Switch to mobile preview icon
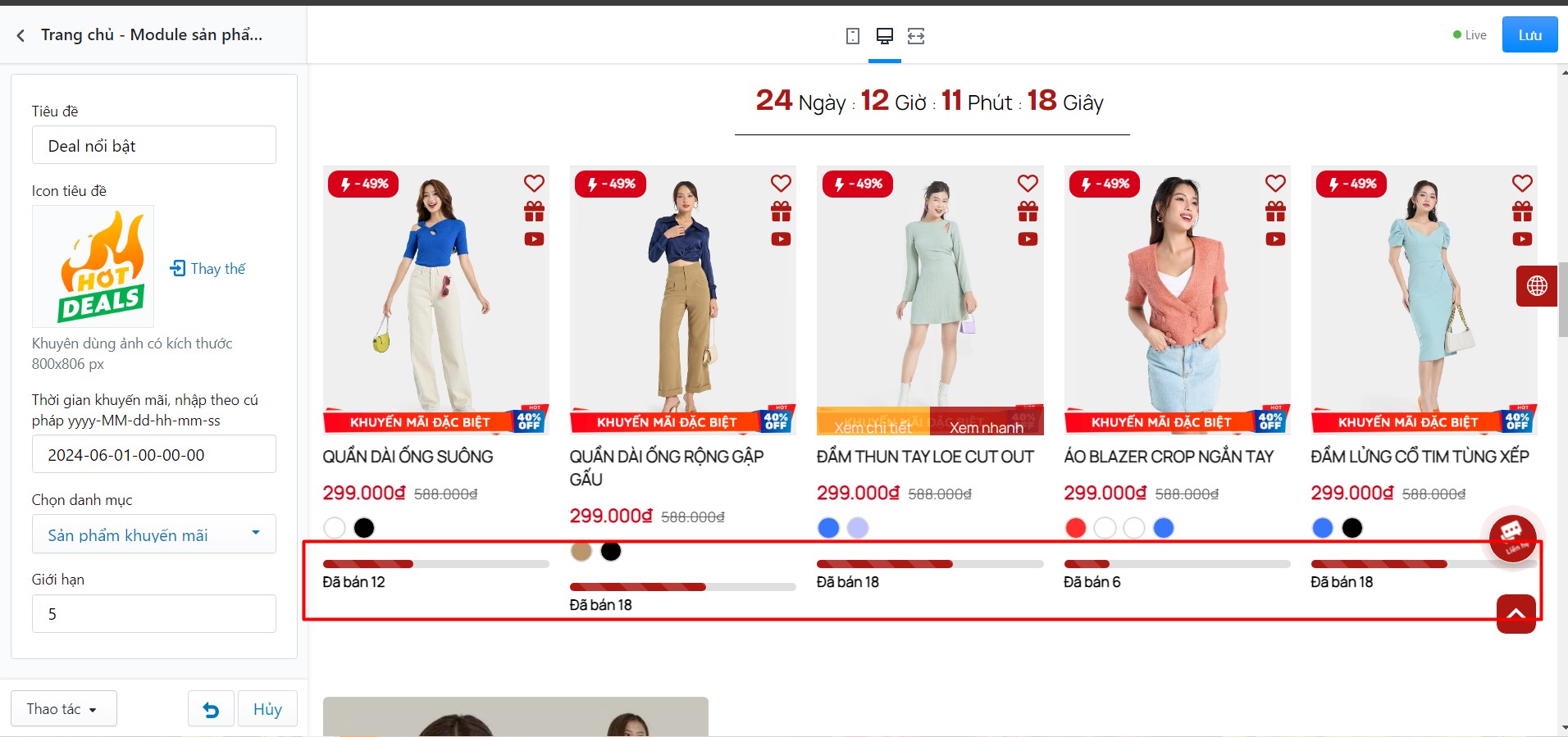Screen dimensions: 1568x737 853,36
